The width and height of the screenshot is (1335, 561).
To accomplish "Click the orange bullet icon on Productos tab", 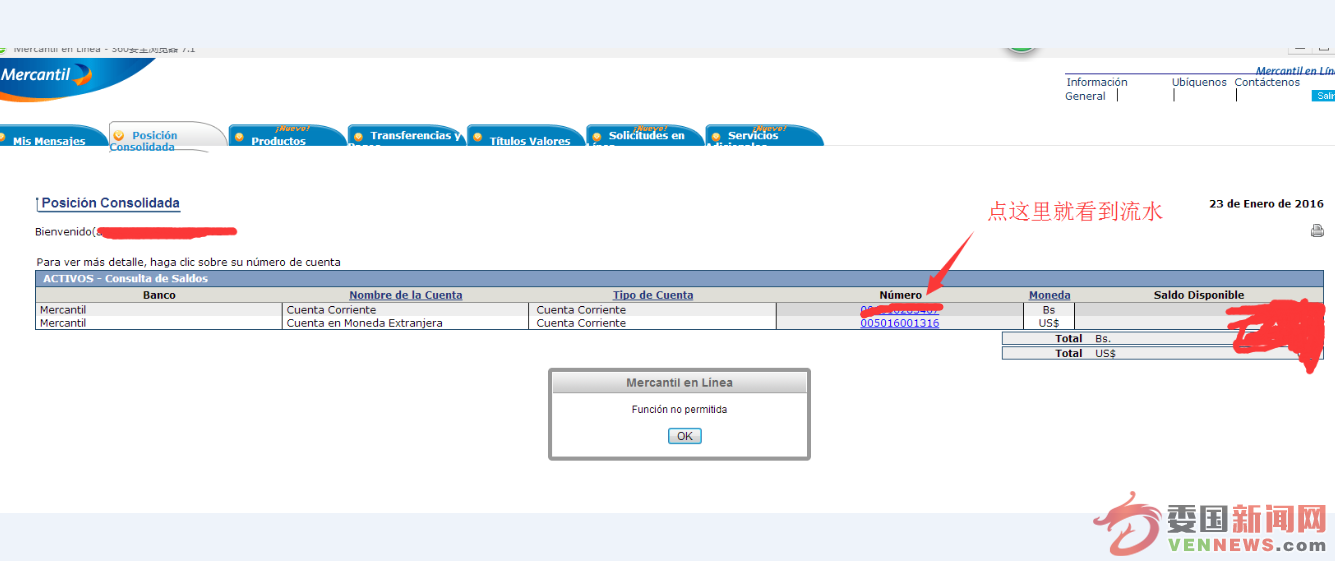I will pos(239,138).
